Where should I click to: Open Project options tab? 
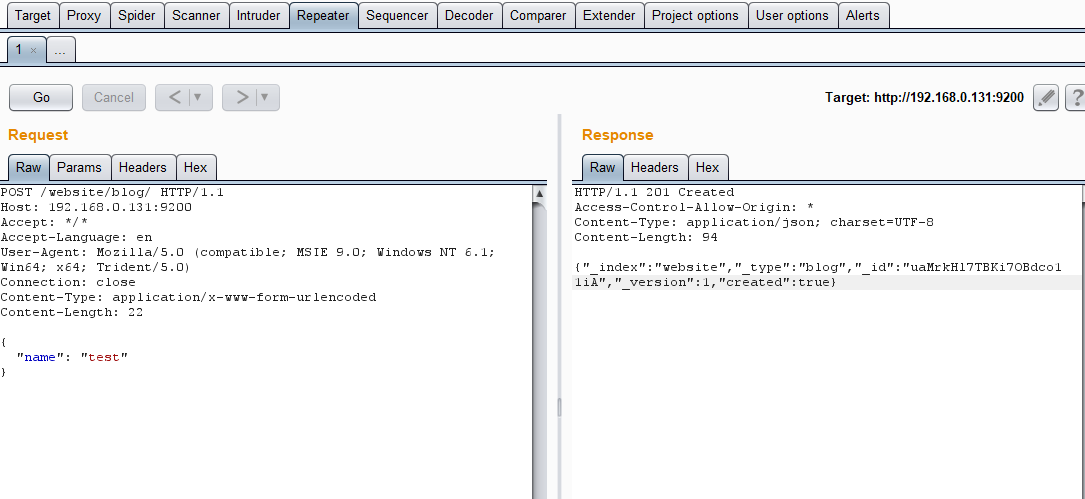pos(695,15)
